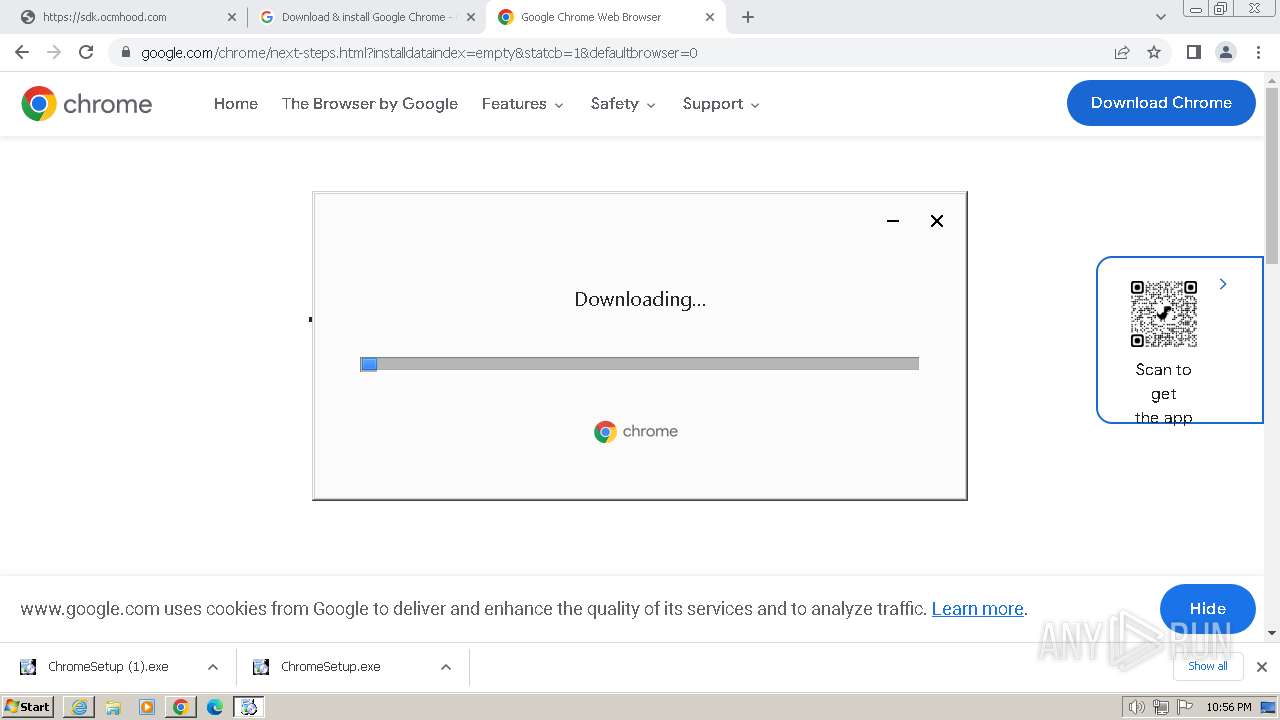This screenshot has height=720, width=1280.
Task: Open File Explorer from taskbar
Action: (113, 707)
